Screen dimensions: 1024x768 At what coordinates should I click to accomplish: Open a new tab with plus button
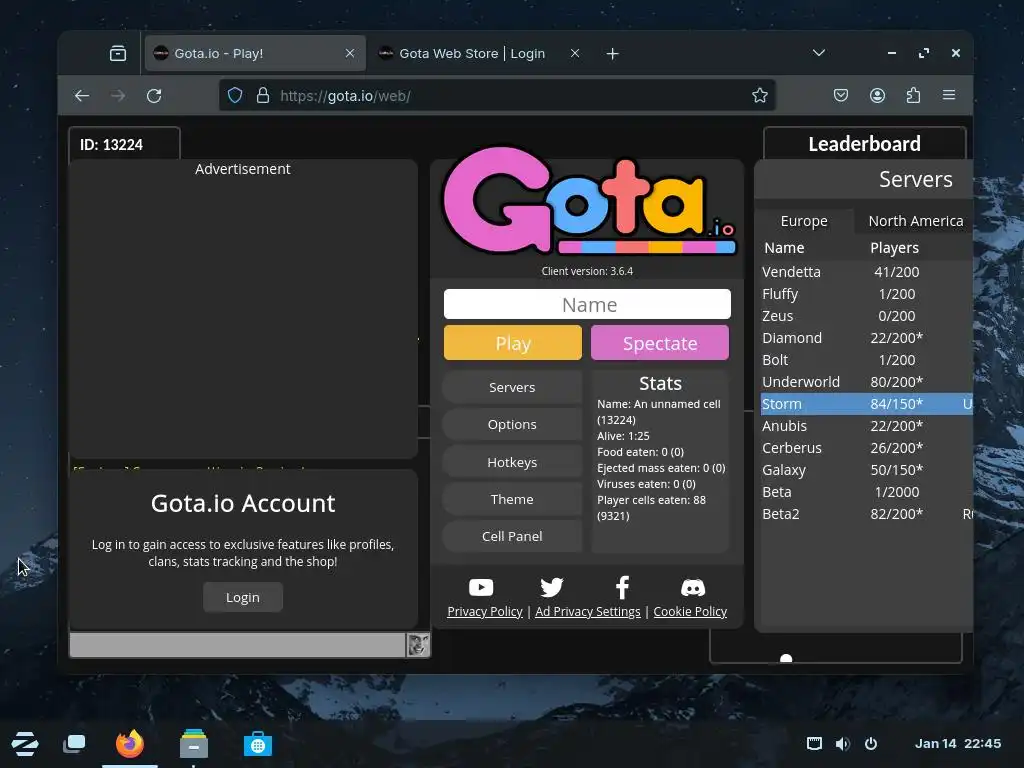(612, 54)
